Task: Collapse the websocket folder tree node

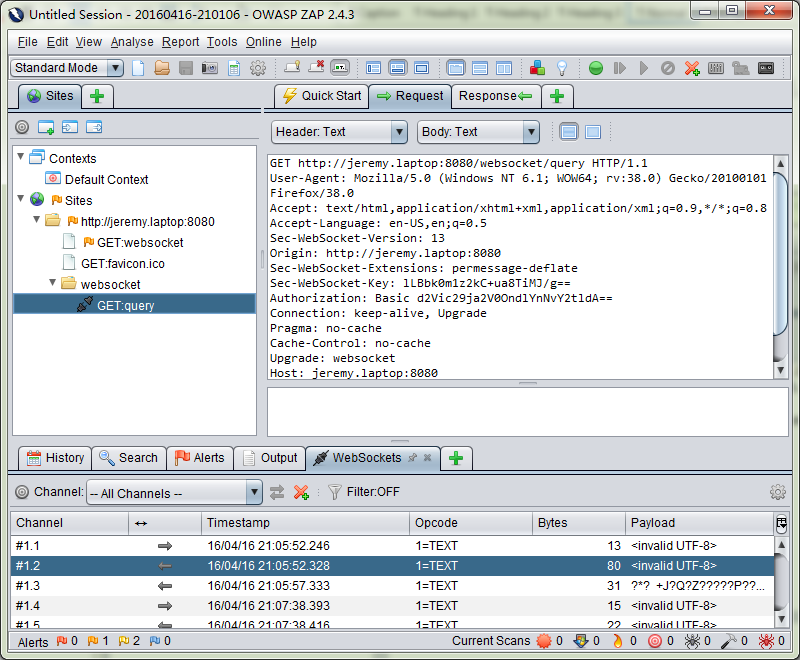Action: [53, 284]
